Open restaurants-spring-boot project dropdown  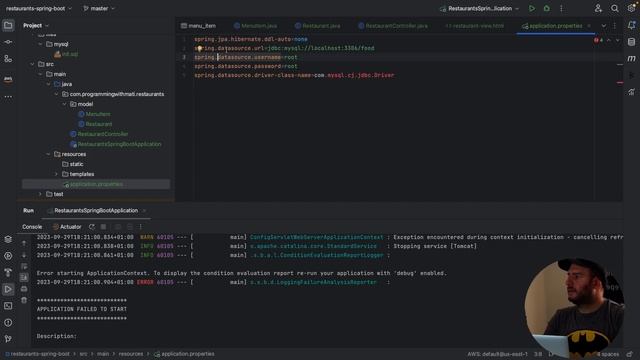(39, 9)
